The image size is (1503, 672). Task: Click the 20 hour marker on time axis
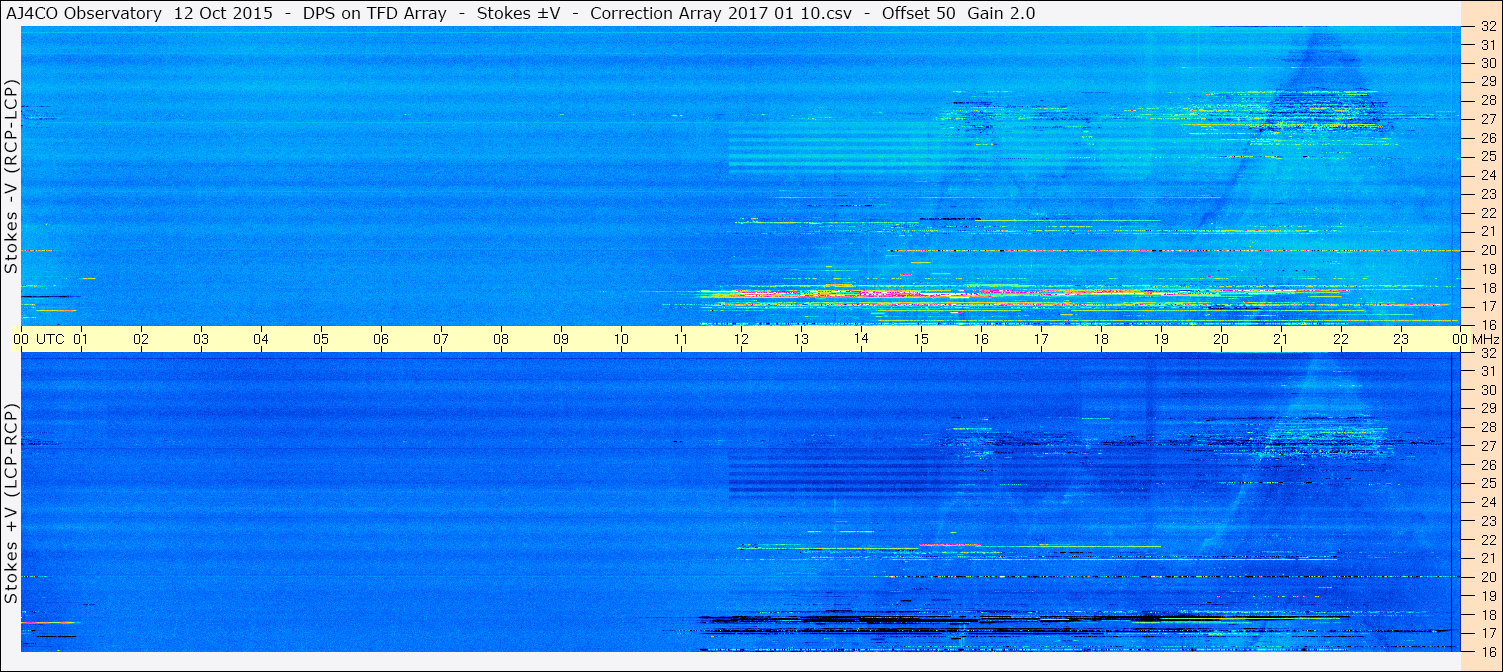pos(1221,339)
